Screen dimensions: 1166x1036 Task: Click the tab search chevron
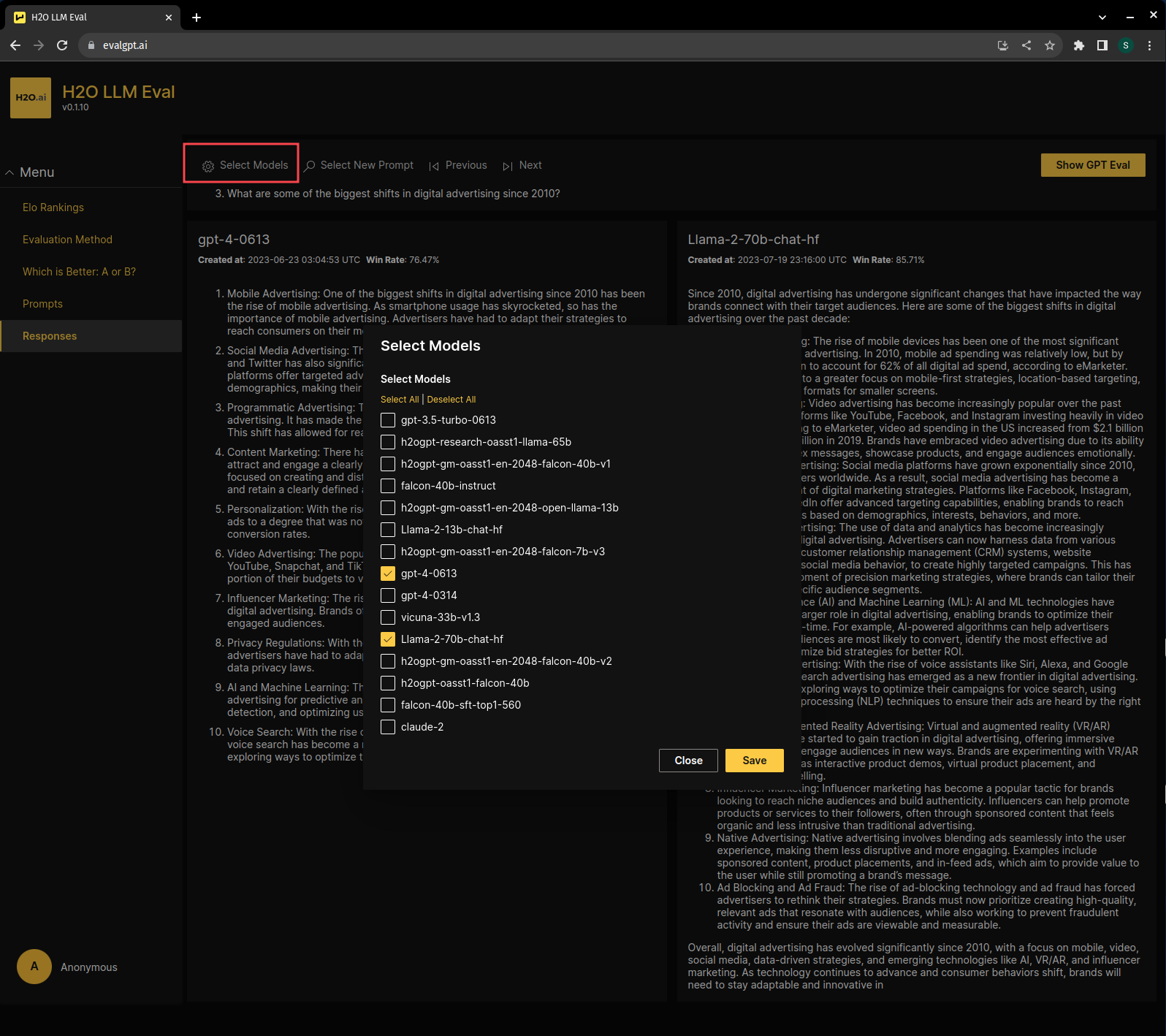1102,17
